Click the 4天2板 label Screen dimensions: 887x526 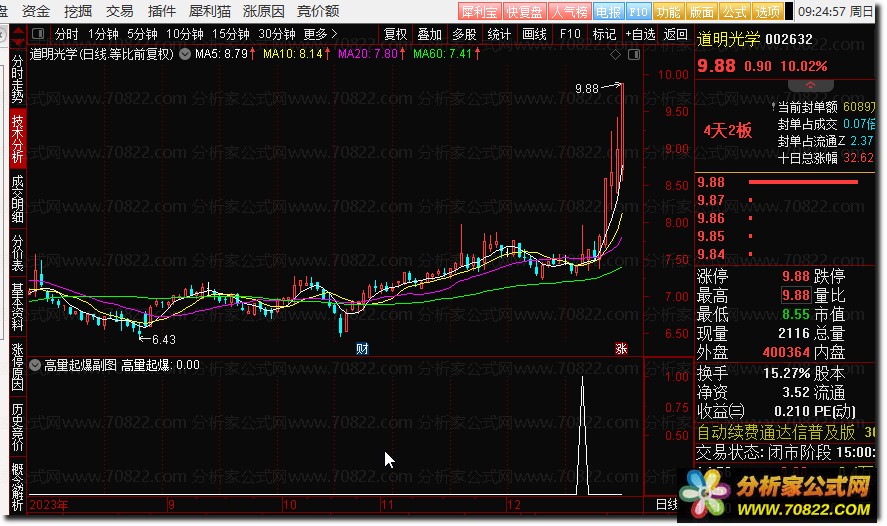tap(727, 131)
